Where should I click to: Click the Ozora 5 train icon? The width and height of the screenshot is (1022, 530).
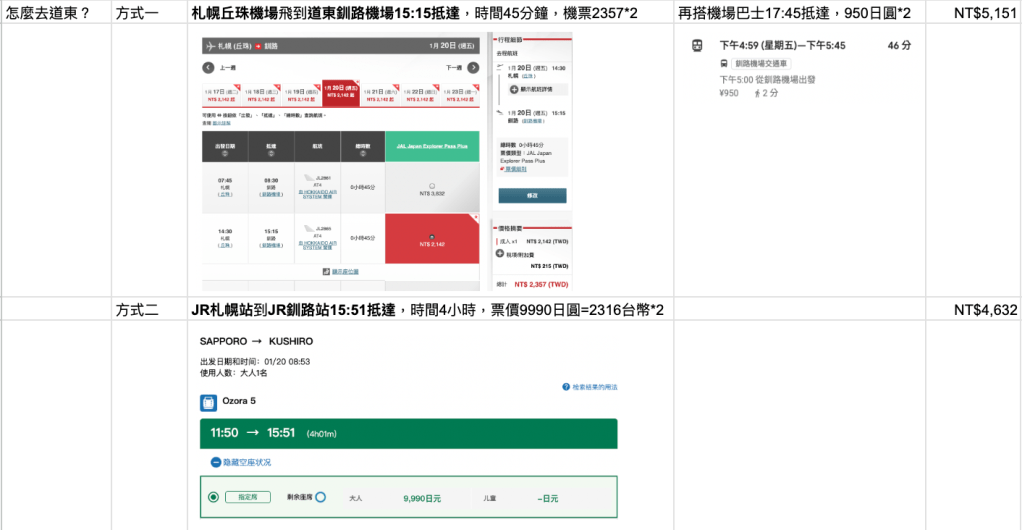(208, 403)
